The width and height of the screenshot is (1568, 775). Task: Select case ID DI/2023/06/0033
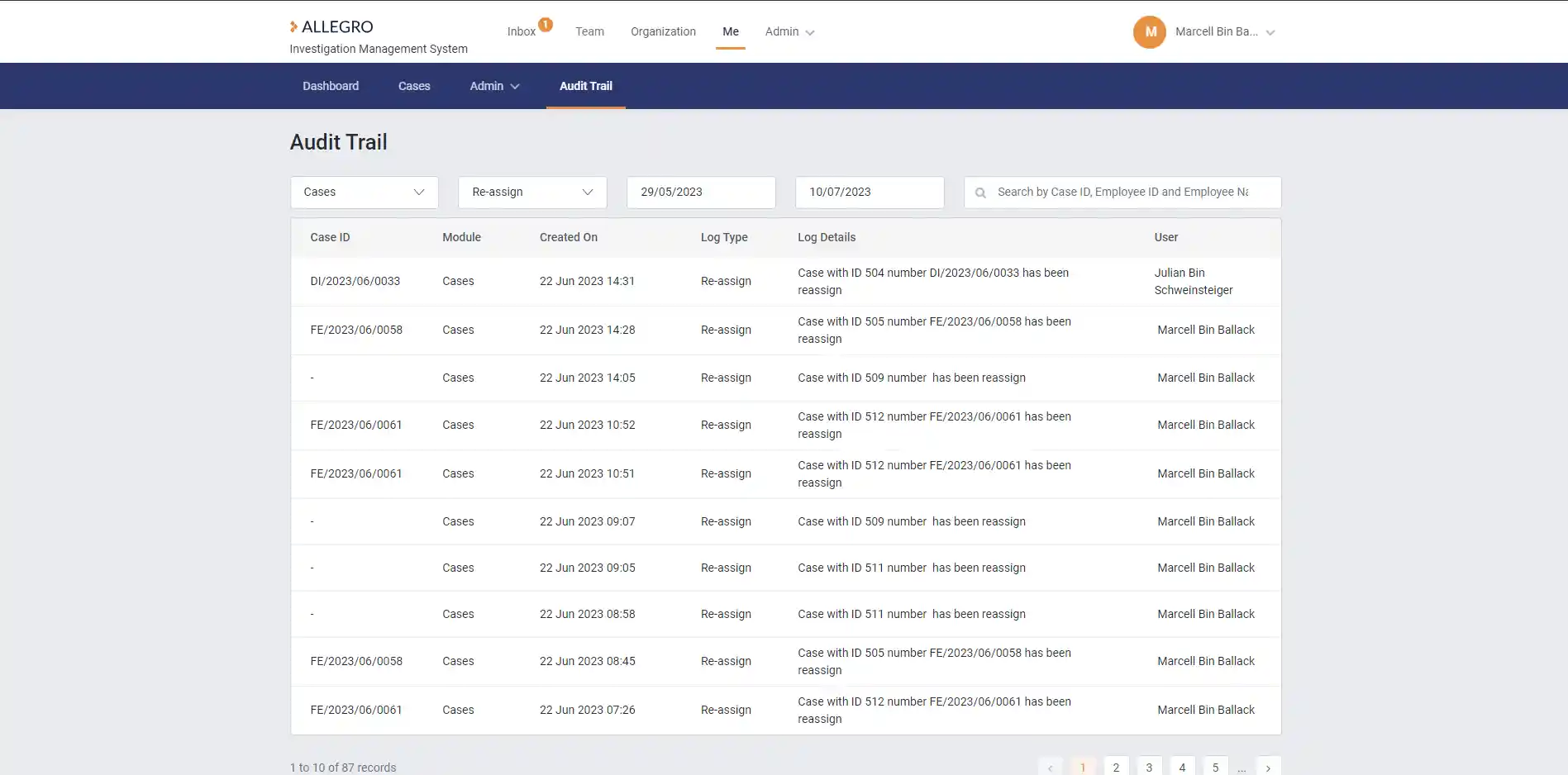pos(355,282)
